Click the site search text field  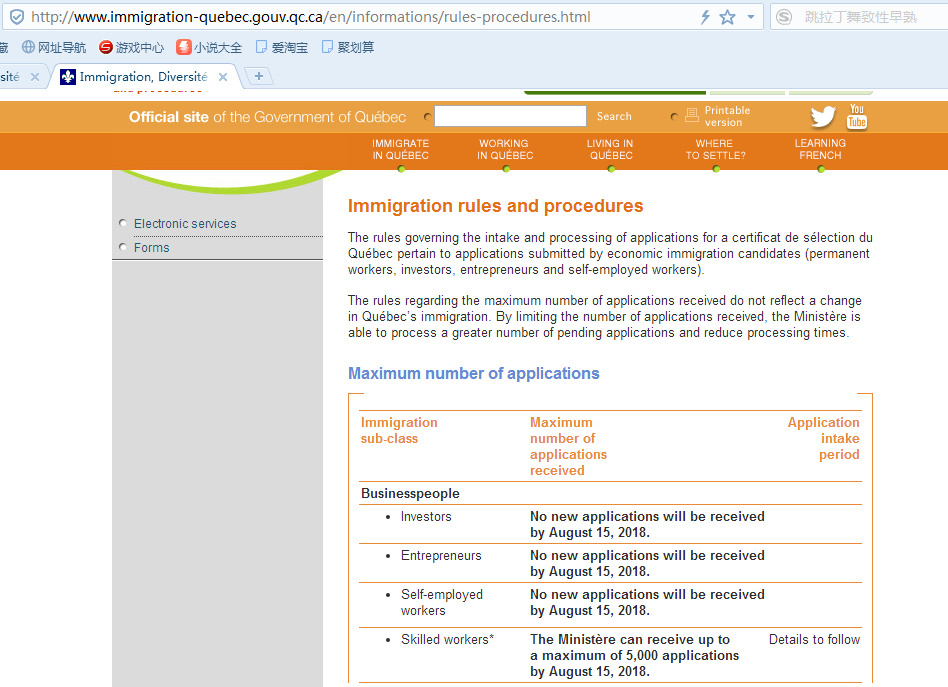click(510, 117)
